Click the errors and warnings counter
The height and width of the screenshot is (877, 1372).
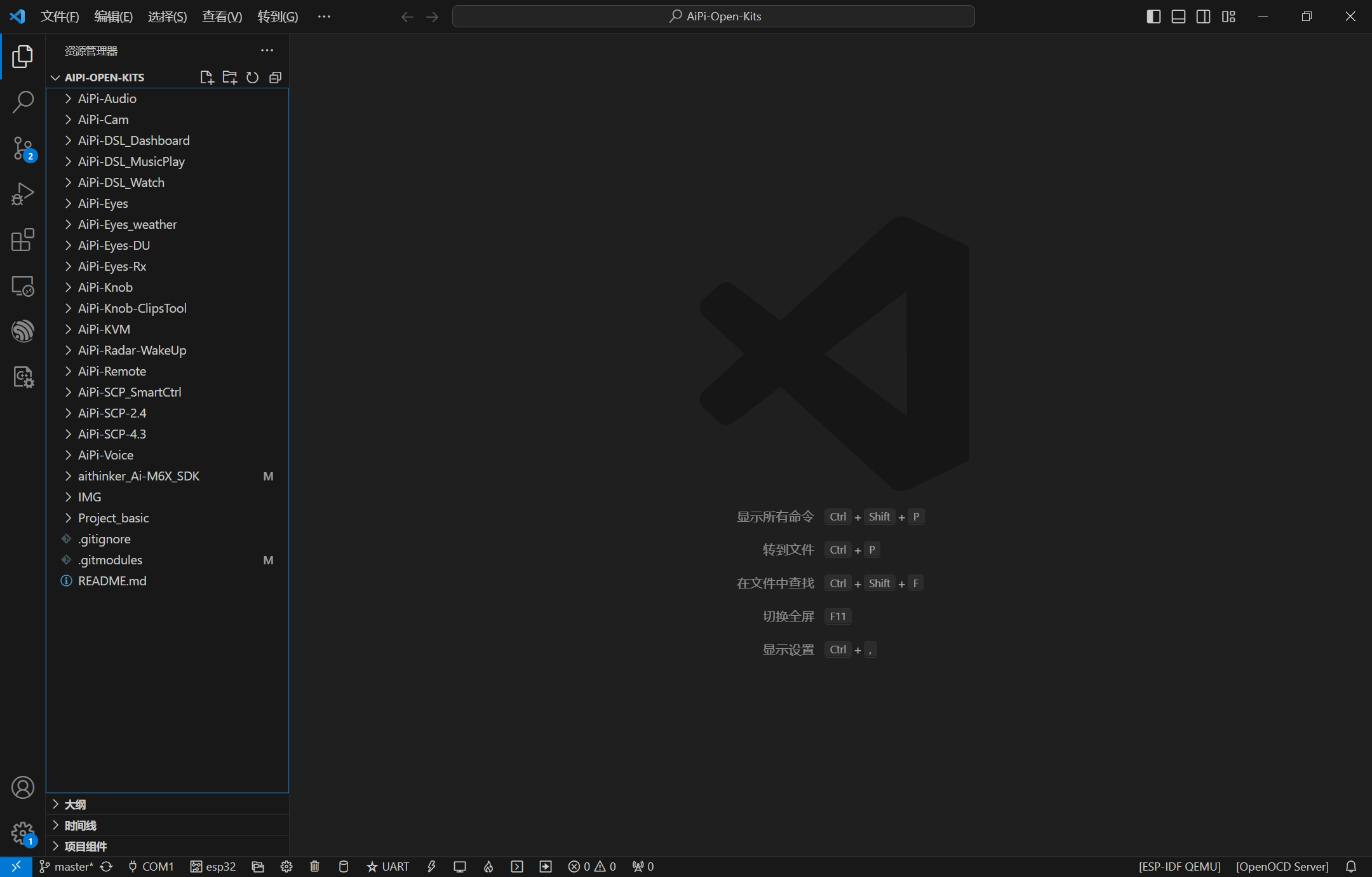pos(592,867)
